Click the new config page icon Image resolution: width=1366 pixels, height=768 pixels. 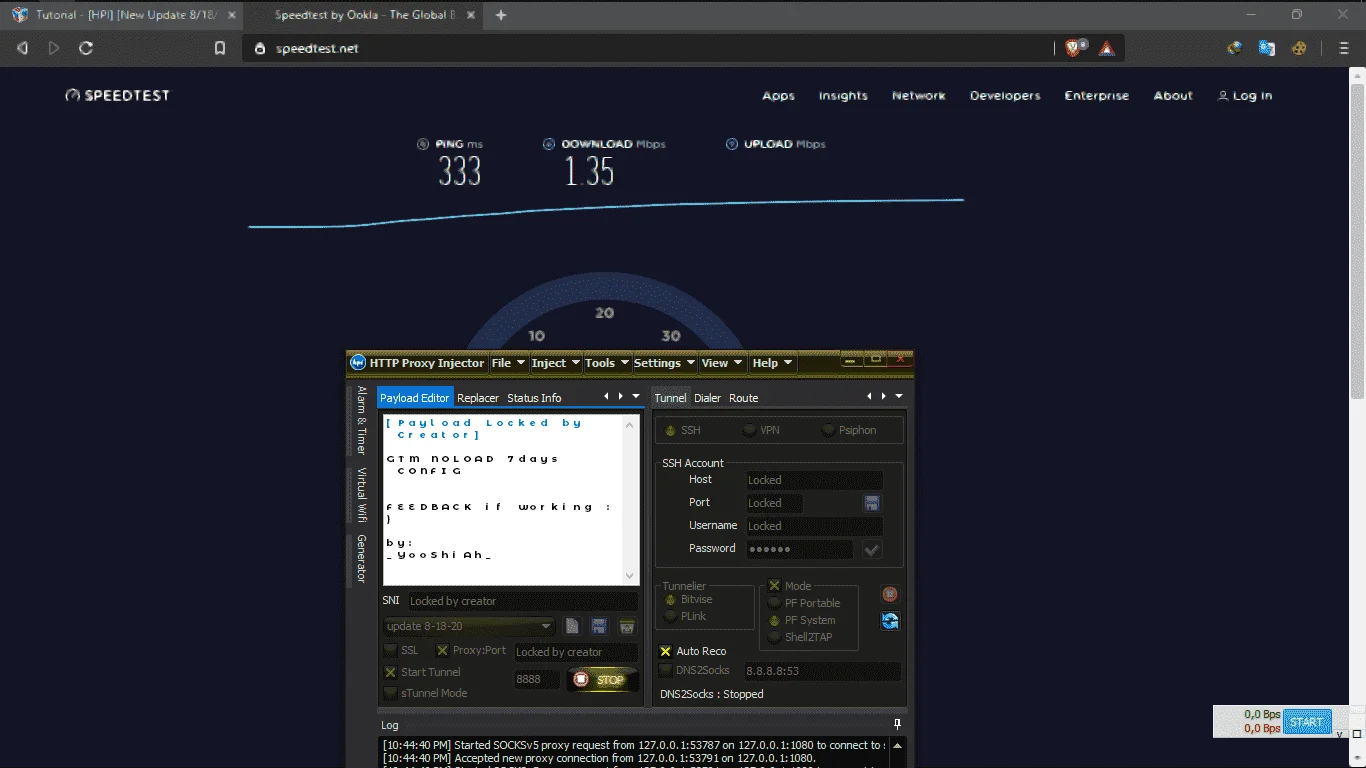[x=573, y=626]
